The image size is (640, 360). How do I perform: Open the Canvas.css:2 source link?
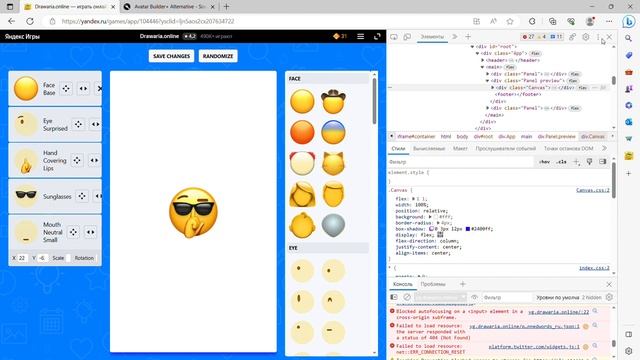(593, 190)
